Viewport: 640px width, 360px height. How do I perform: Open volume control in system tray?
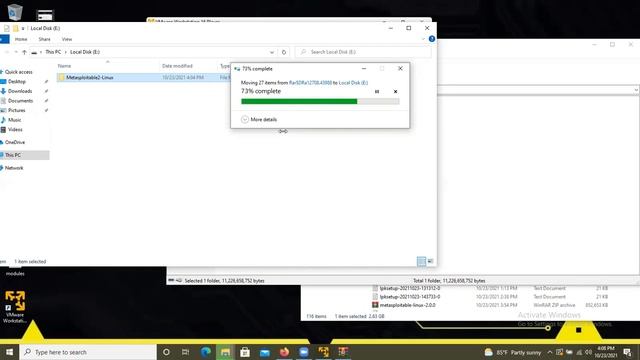pyautogui.click(x=588, y=352)
